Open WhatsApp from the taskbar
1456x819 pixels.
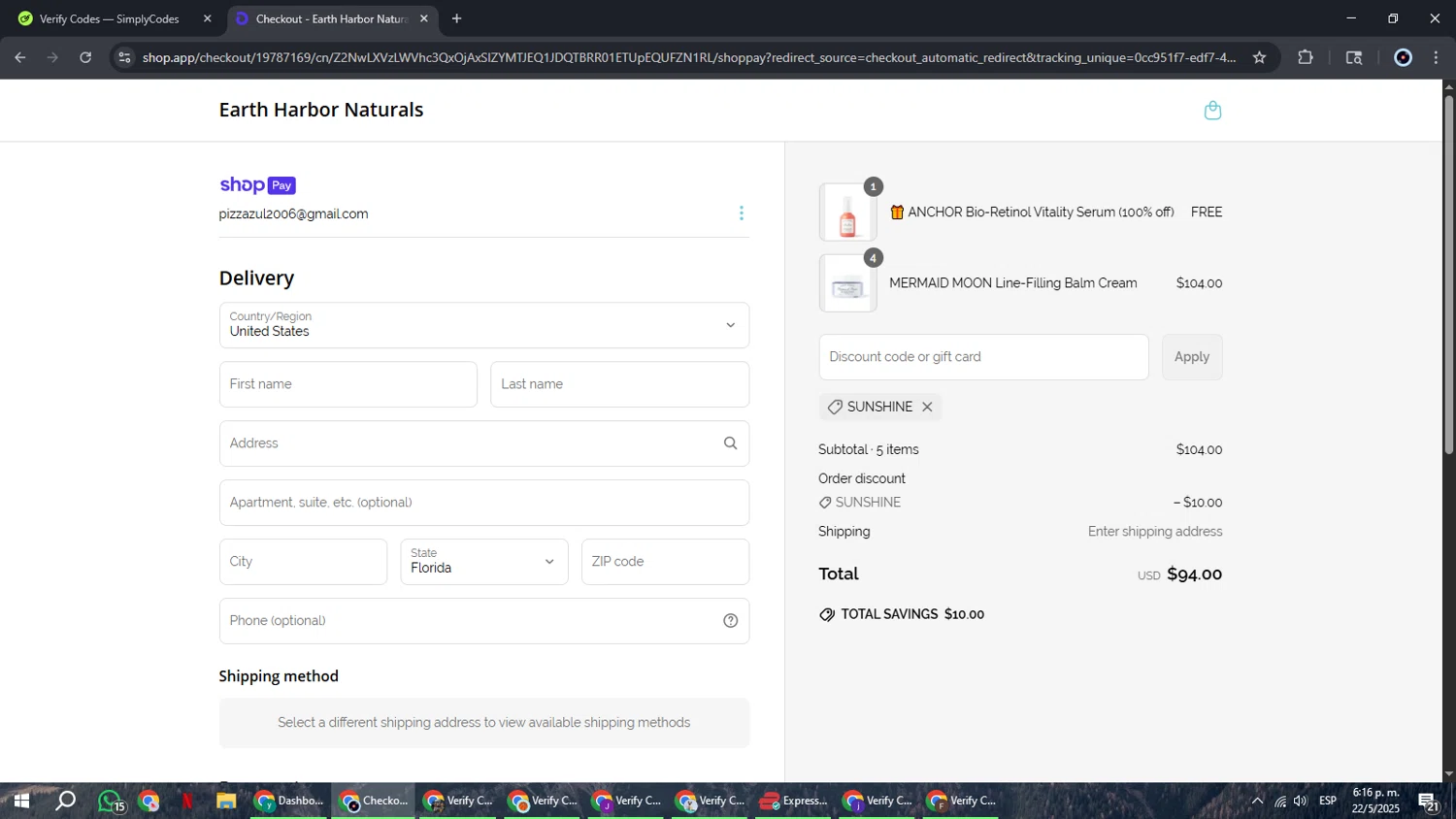click(x=110, y=802)
